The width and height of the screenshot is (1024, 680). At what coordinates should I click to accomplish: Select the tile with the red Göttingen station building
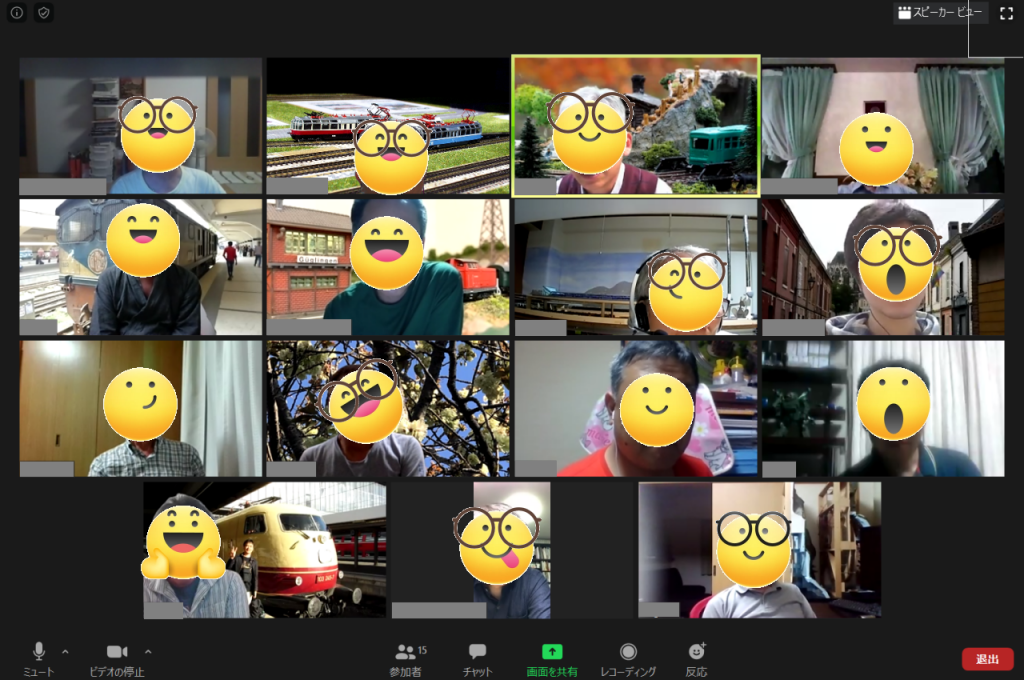coord(387,267)
